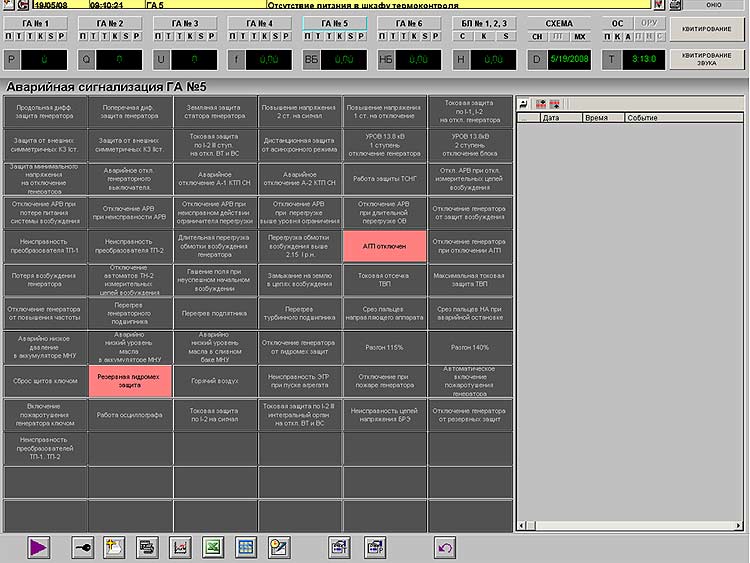The width and height of the screenshot is (750, 563).
Task: Click the purple undo return arrow icon
Action: click(446, 546)
